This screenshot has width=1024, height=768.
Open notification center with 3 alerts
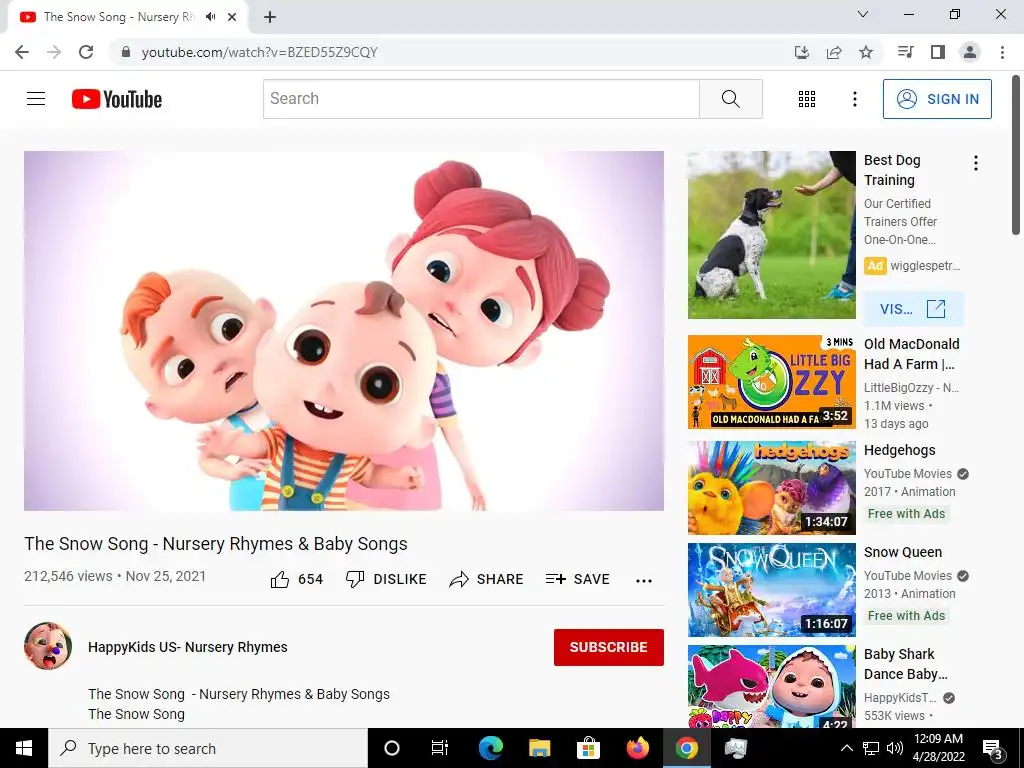pyautogui.click(x=993, y=749)
